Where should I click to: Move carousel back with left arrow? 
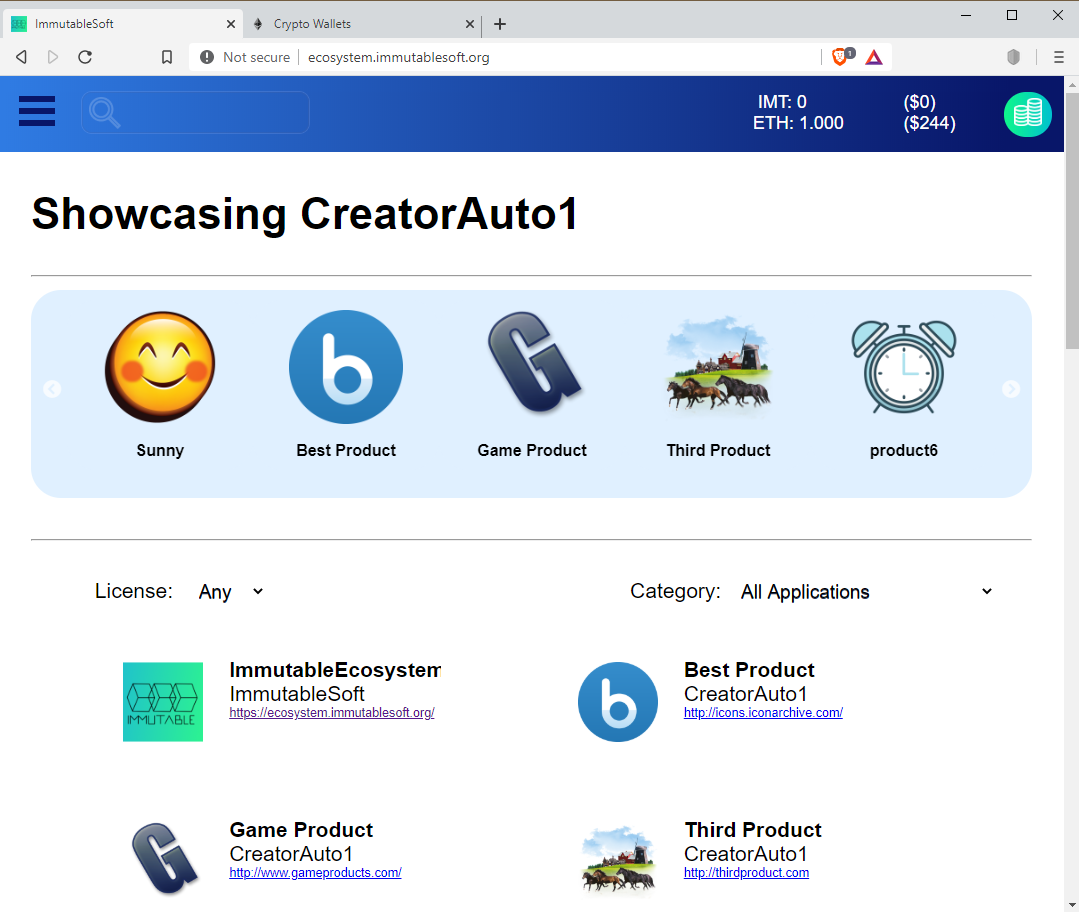pos(52,389)
